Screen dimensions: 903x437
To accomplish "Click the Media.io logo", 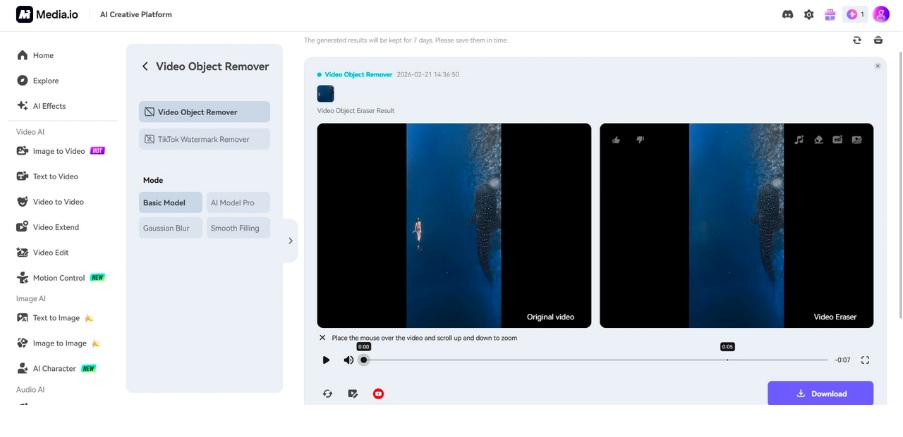I will click(47, 14).
